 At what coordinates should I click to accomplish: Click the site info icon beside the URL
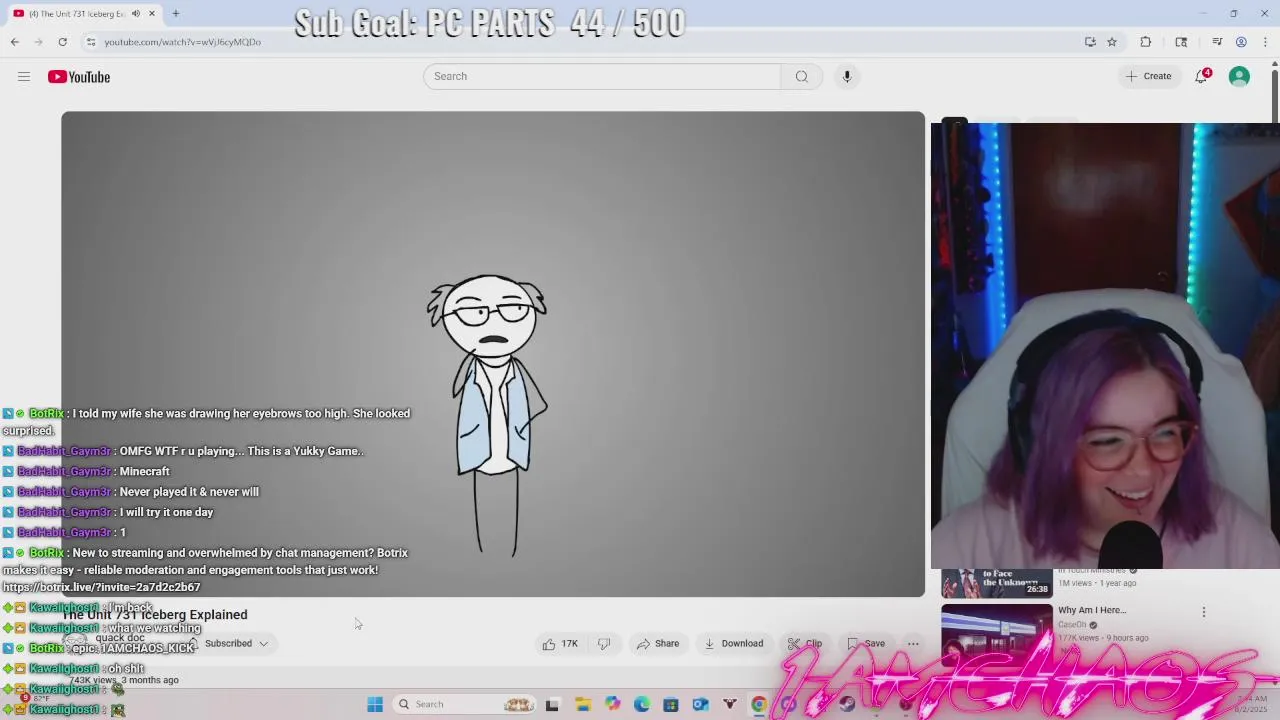click(91, 42)
